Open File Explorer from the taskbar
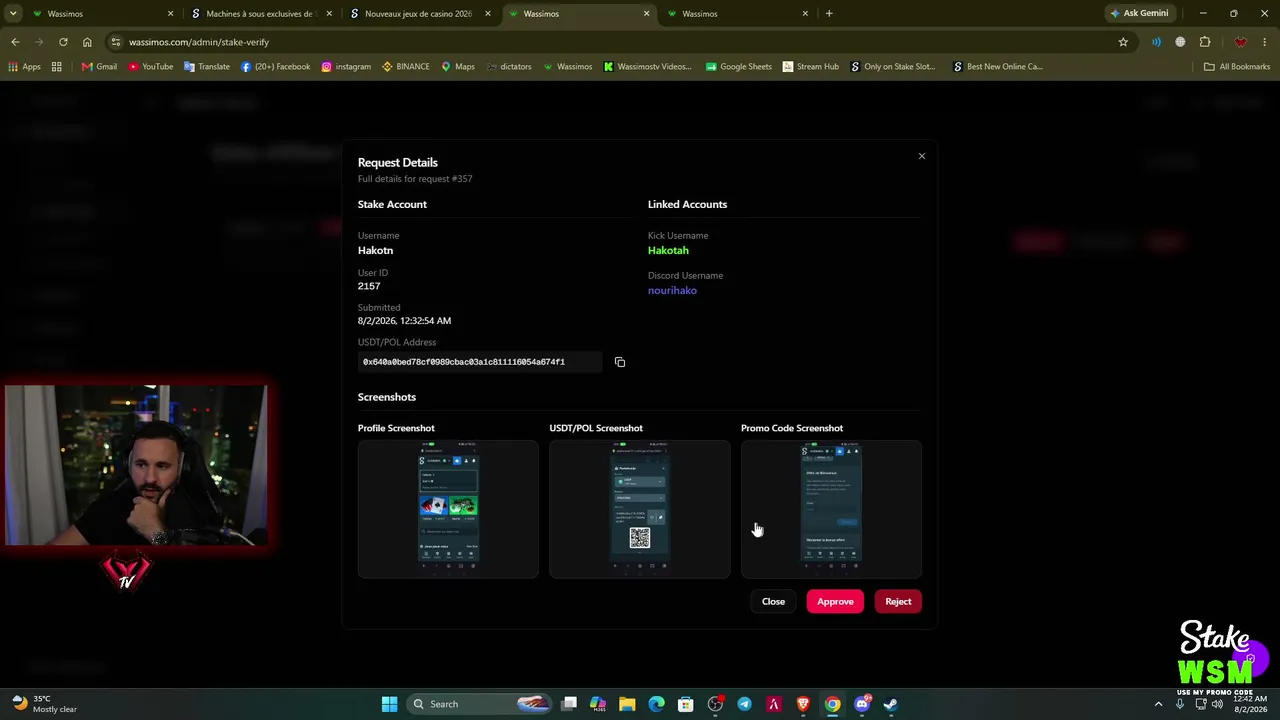1280x720 pixels. (x=627, y=704)
